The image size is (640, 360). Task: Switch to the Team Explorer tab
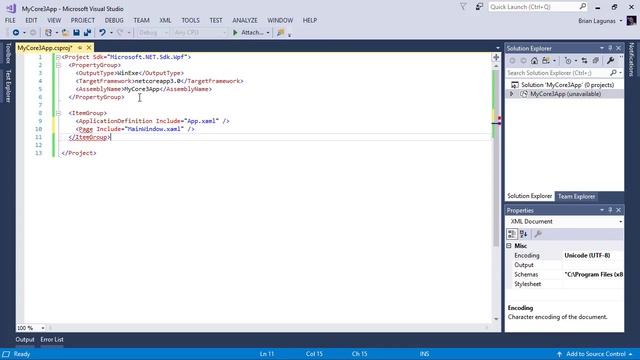576,196
